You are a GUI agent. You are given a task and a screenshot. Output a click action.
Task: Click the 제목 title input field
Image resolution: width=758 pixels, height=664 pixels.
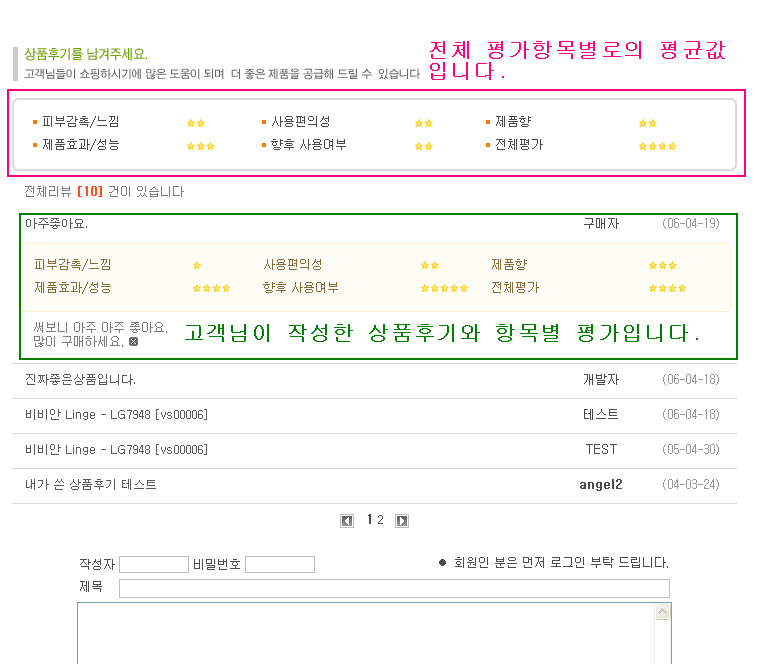point(394,588)
